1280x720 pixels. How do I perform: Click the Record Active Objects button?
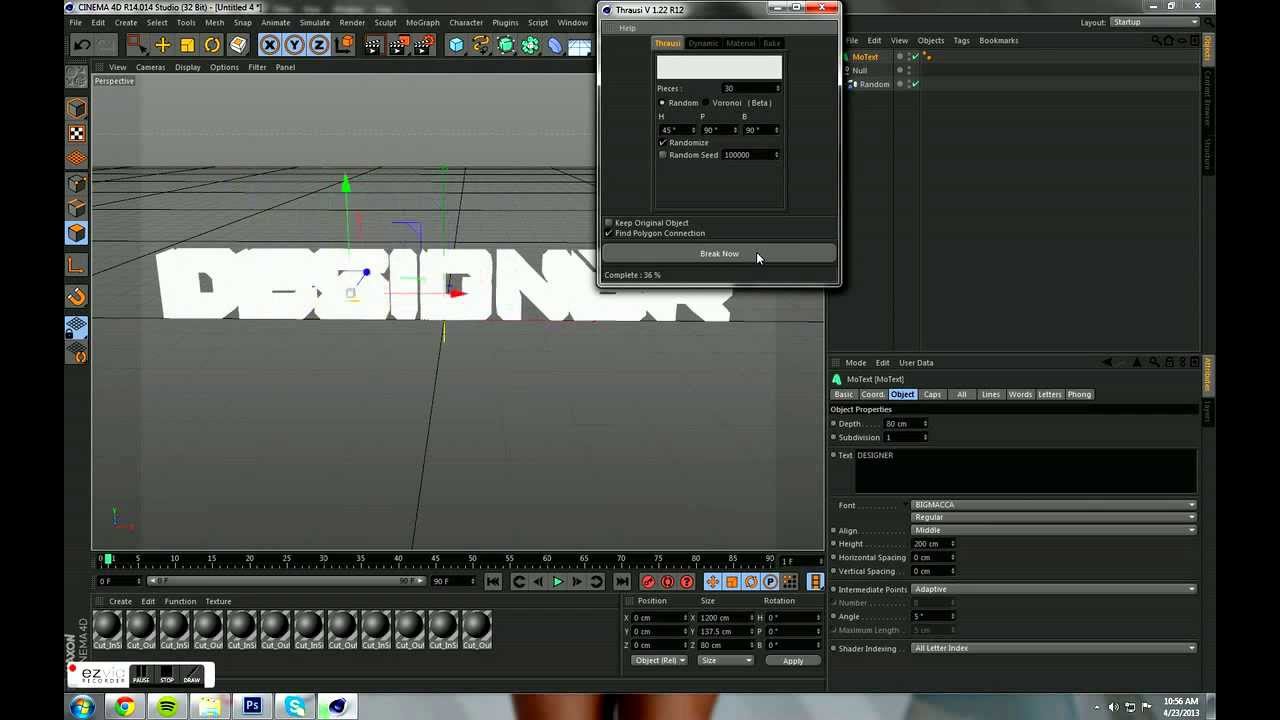point(648,581)
